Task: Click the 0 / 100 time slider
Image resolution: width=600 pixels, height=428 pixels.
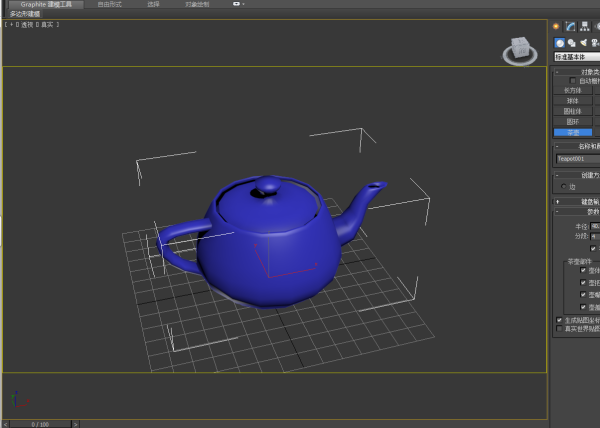Action: (x=40, y=424)
